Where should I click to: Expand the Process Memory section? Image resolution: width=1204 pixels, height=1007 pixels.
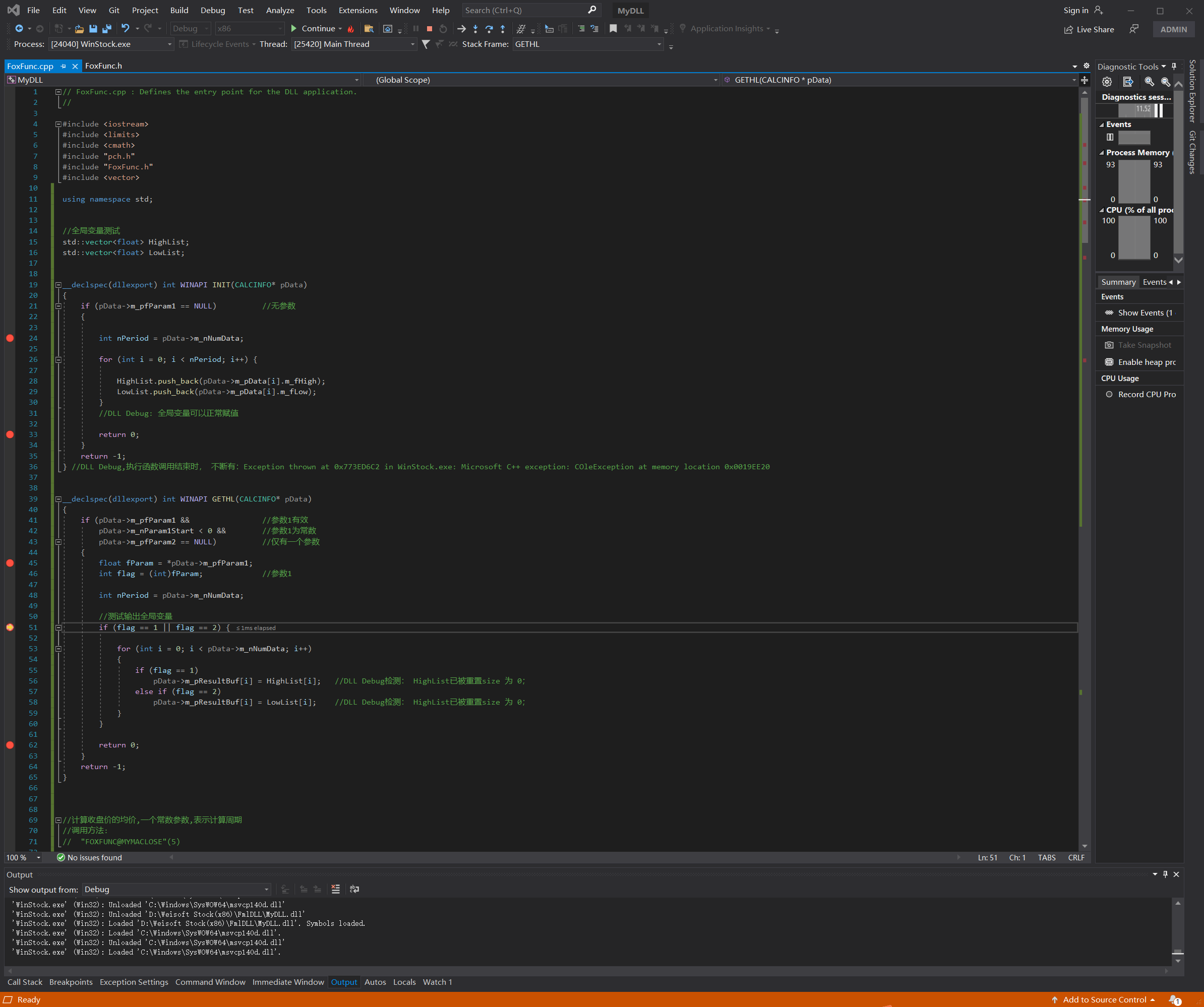coord(1101,152)
